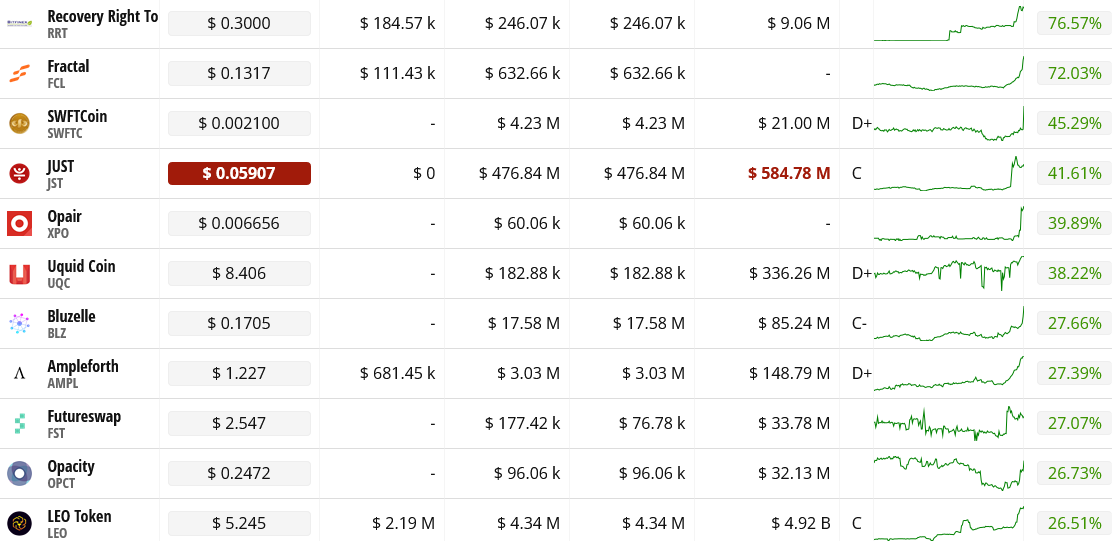Click the highlighted red JUST price $ 0.05907
This screenshot has width=1112, height=541.
[239, 173]
